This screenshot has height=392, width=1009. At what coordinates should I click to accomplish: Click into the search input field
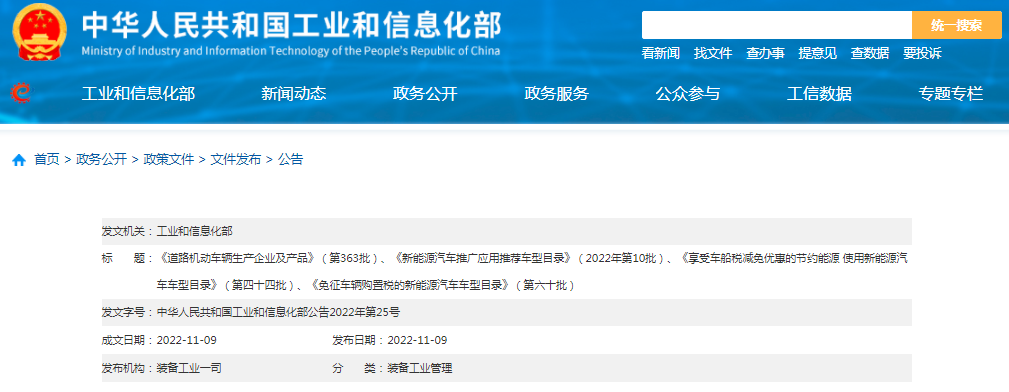(777, 25)
